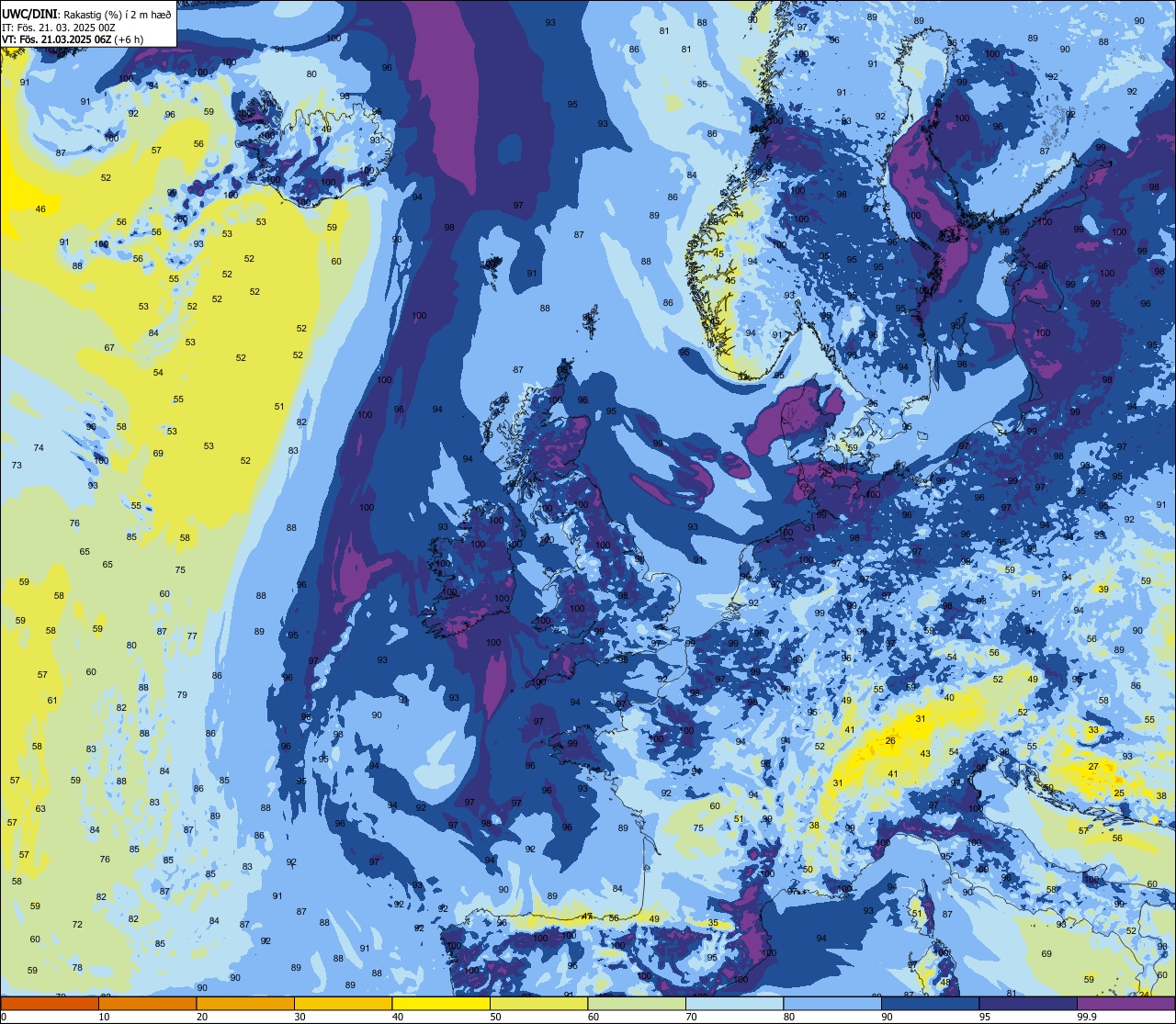Click the humidity value 47 on the map
This screenshot has width=1176, height=1024.
(x=588, y=917)
